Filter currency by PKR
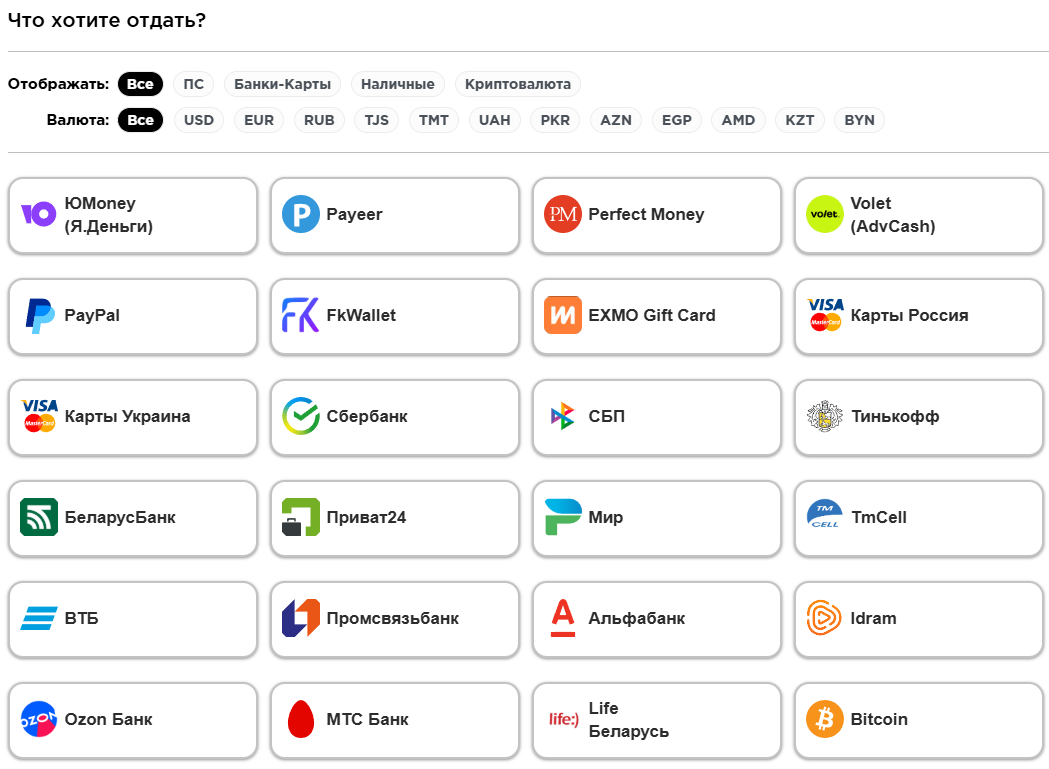1049x769 pixels. (x=555, y=120)
